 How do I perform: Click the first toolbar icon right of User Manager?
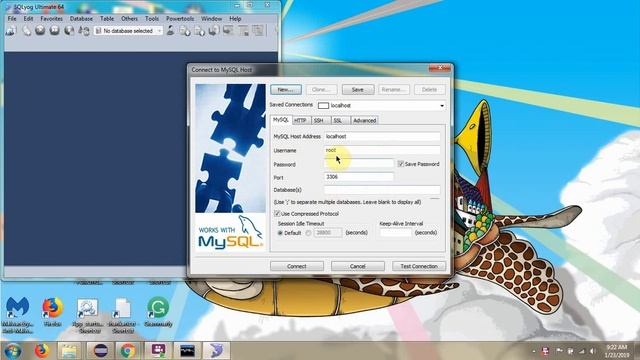[x=185, y=31]
